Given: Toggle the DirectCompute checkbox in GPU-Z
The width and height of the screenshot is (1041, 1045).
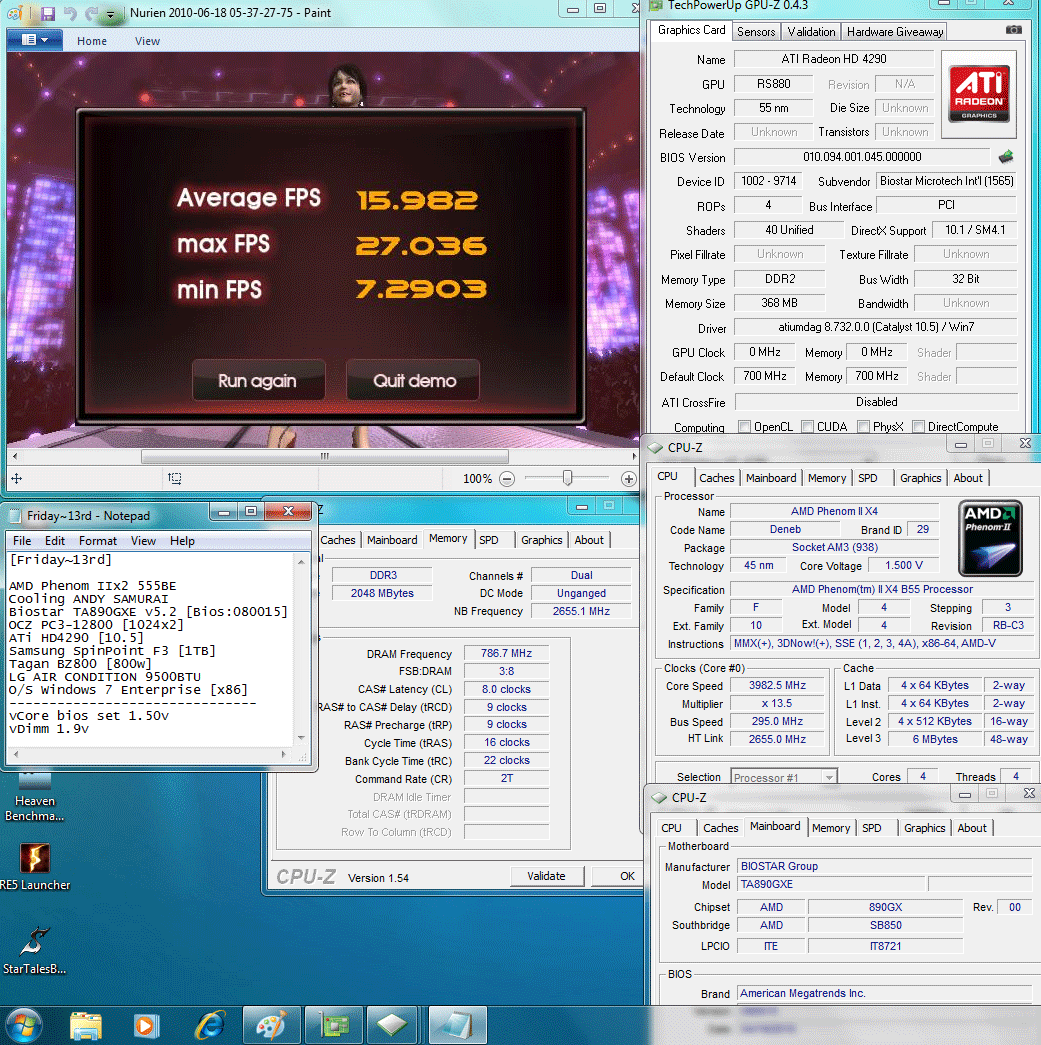Looking at the screenshot, I should tap(918, 427).
